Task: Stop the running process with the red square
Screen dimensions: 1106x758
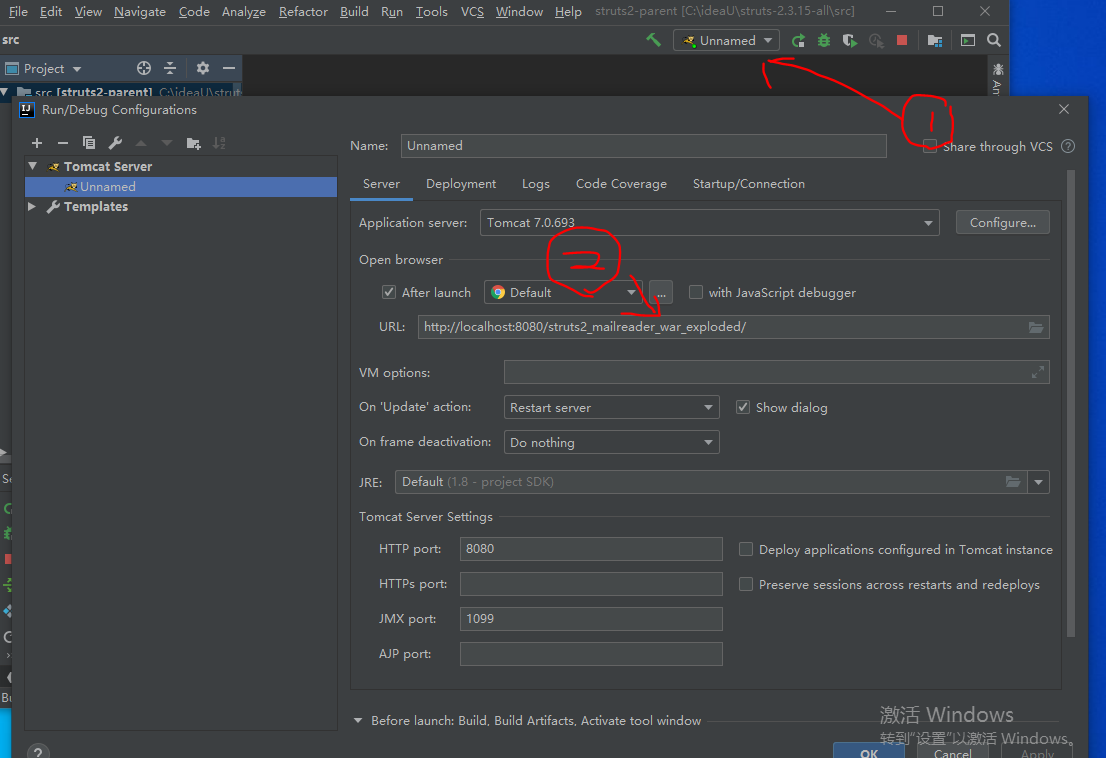Action: (901, 40)
